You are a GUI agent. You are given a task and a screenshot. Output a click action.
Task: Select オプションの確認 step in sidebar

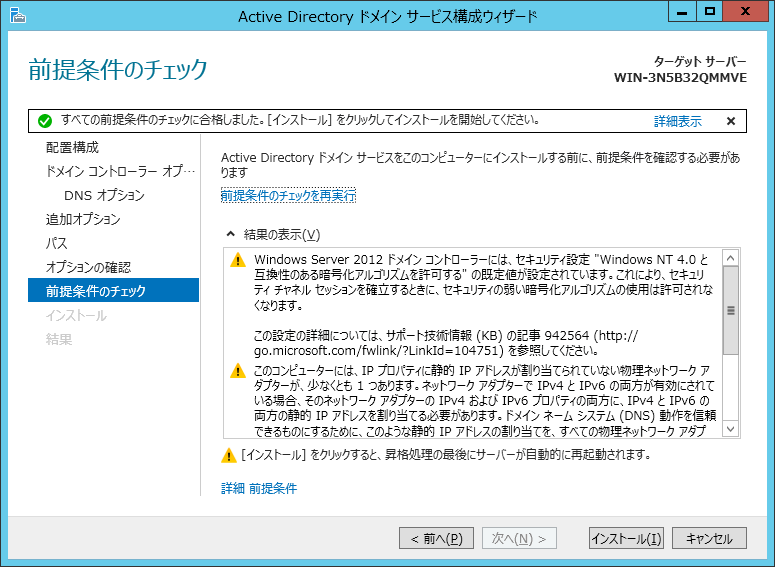click(x=88, y=267)
